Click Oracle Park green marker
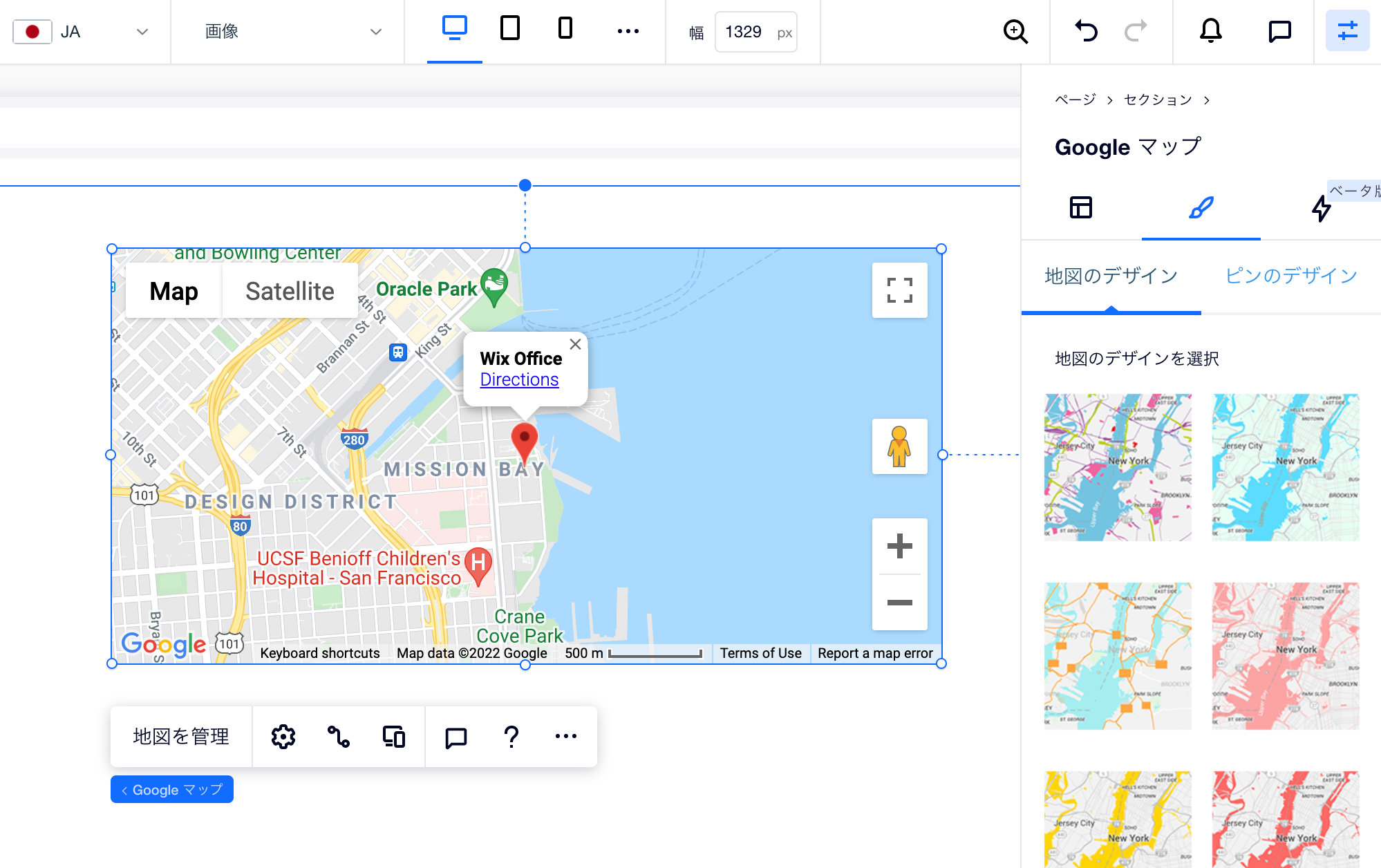Screen dimensions: 1381x868 tap(494, 287)
